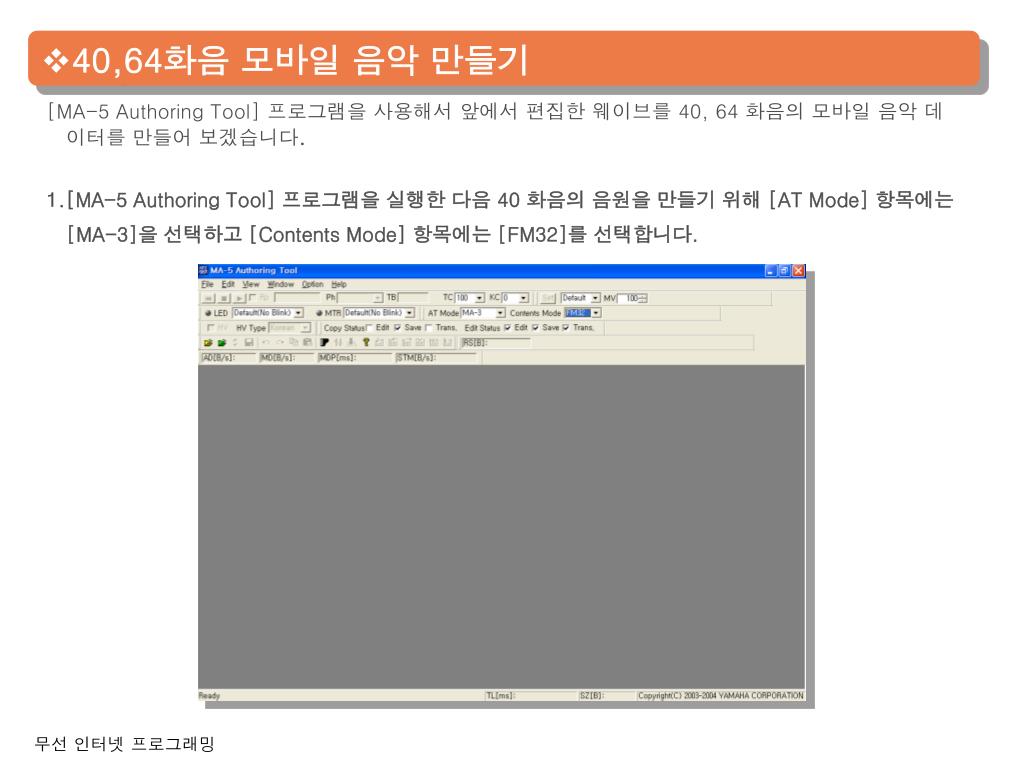Open the Edit menu

[x=228, y=284]
